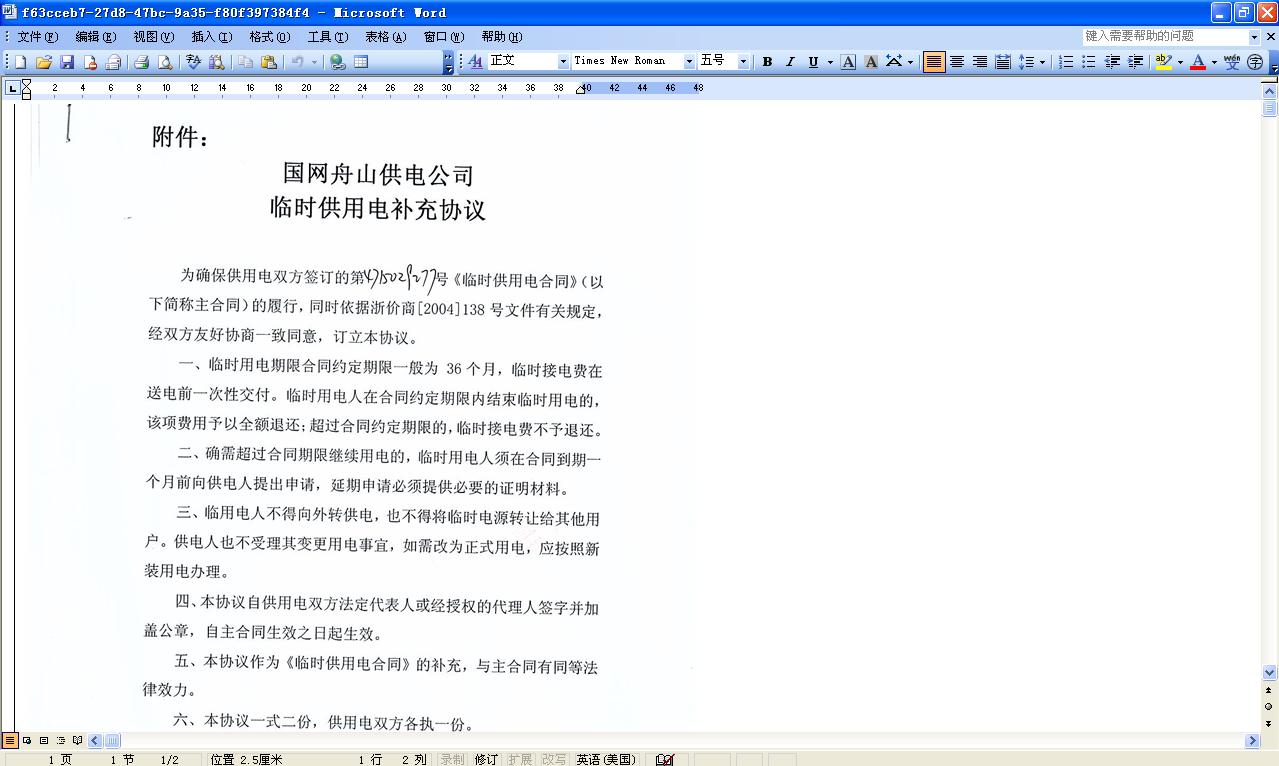The image size is (1279, 766).
Task: Open the 文件(F) menu
Action: pyautogui.click(x=38, y=37)
